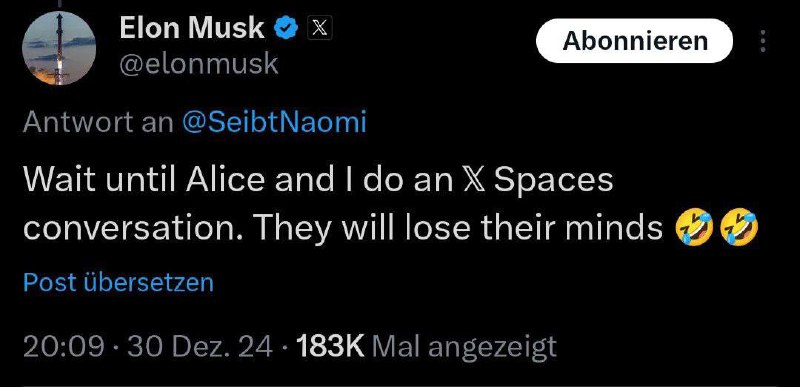Click the @elonmusk handle
This screenshot has height=387, width=800.
(x=199, y=64)
